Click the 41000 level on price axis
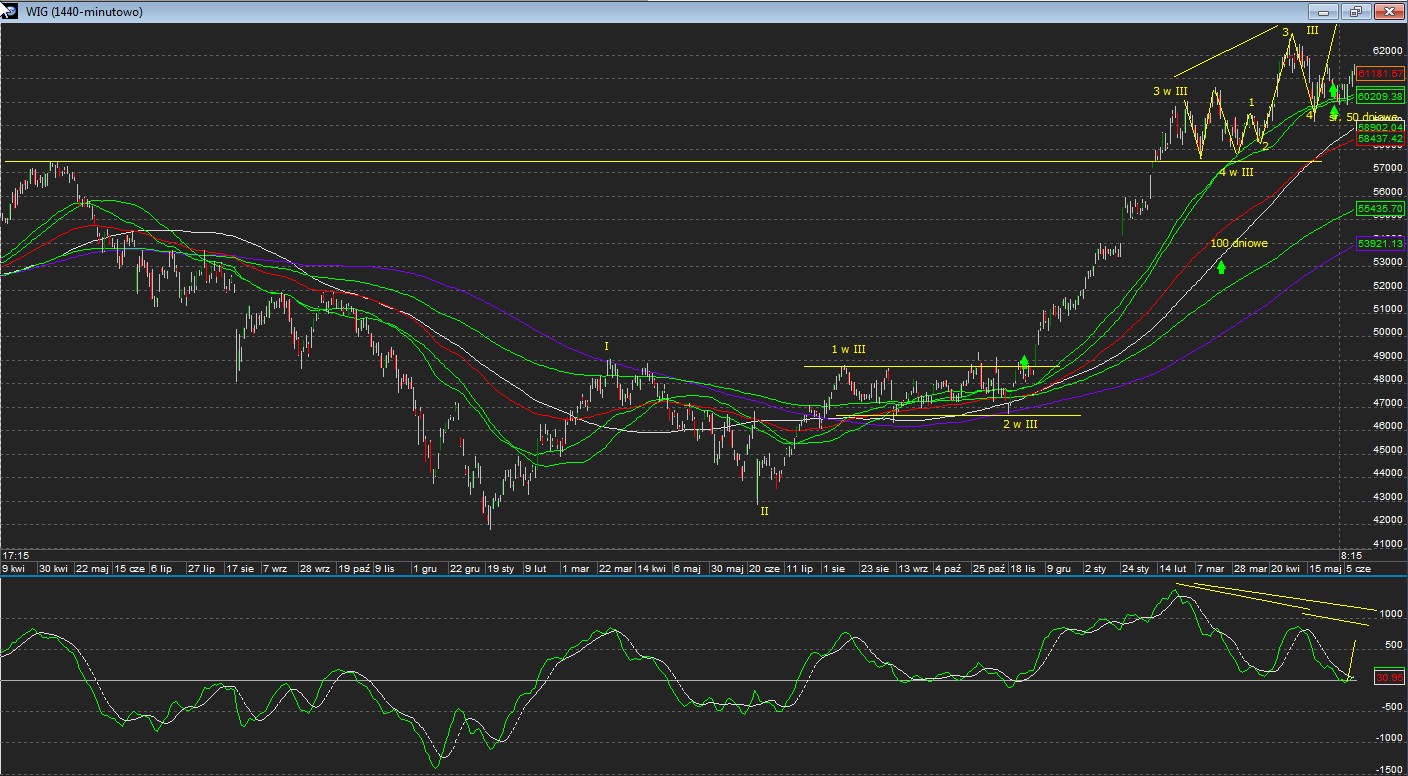1408x776 pixels. tap(1388, 543)
